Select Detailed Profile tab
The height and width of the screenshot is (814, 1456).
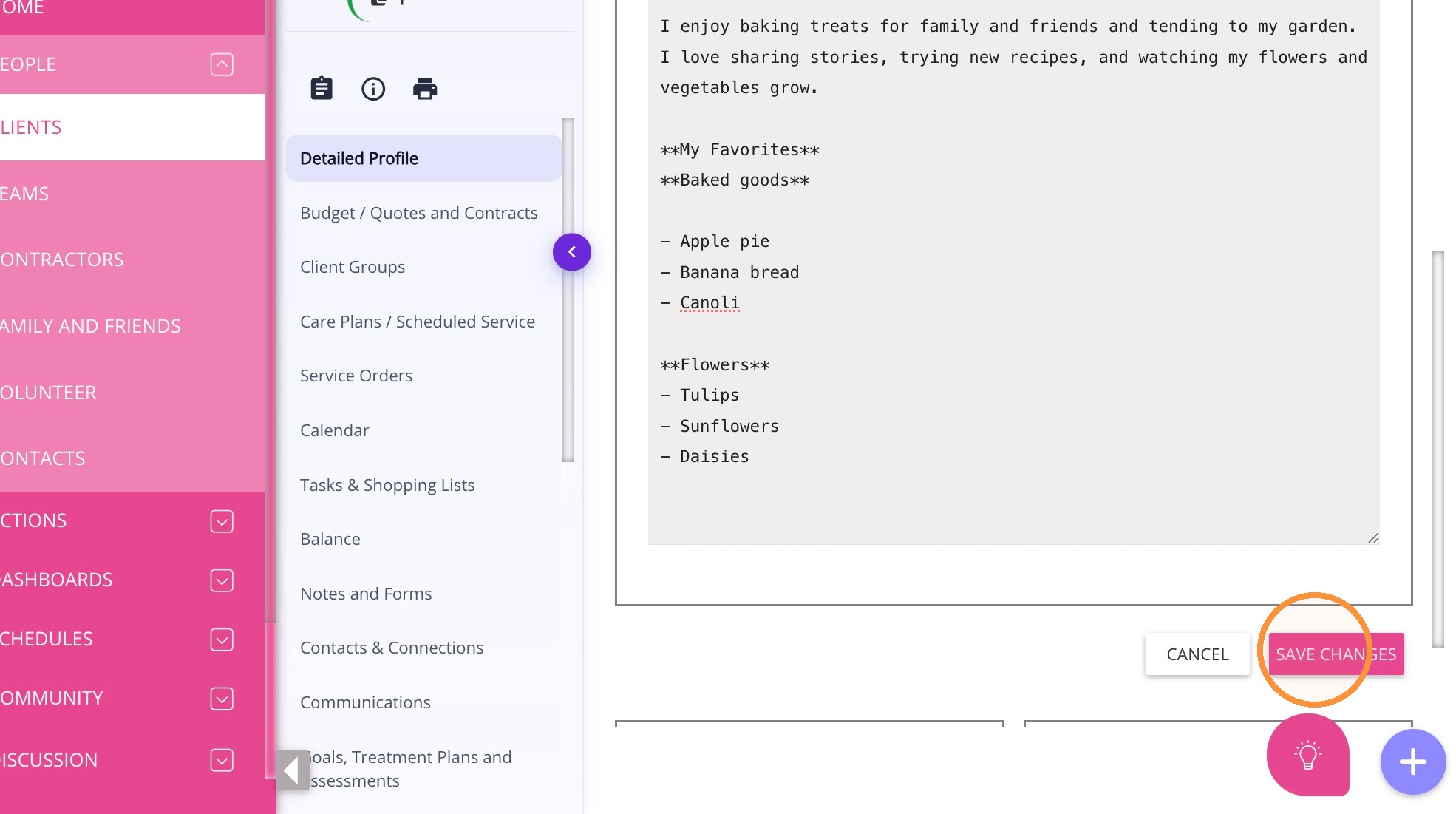click(x=423, y=158)
